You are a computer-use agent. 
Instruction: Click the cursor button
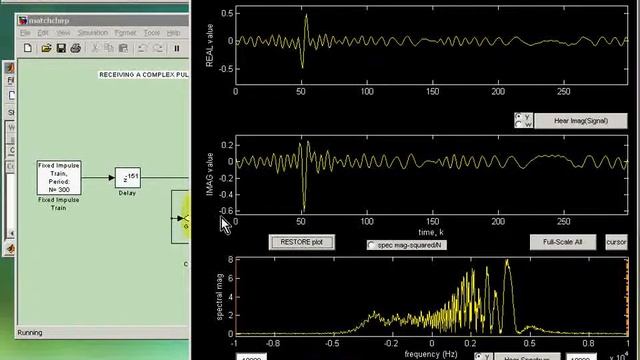(x=616, y=242)
